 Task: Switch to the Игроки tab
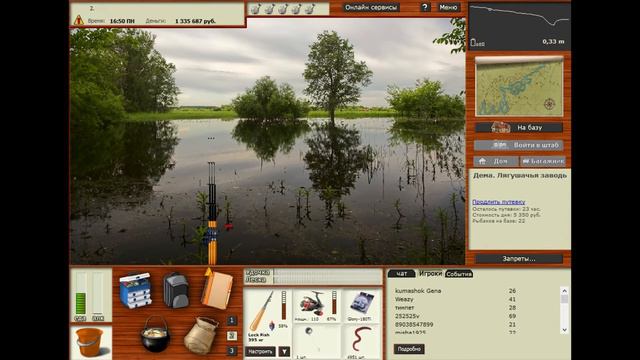[x=430, y=273]
